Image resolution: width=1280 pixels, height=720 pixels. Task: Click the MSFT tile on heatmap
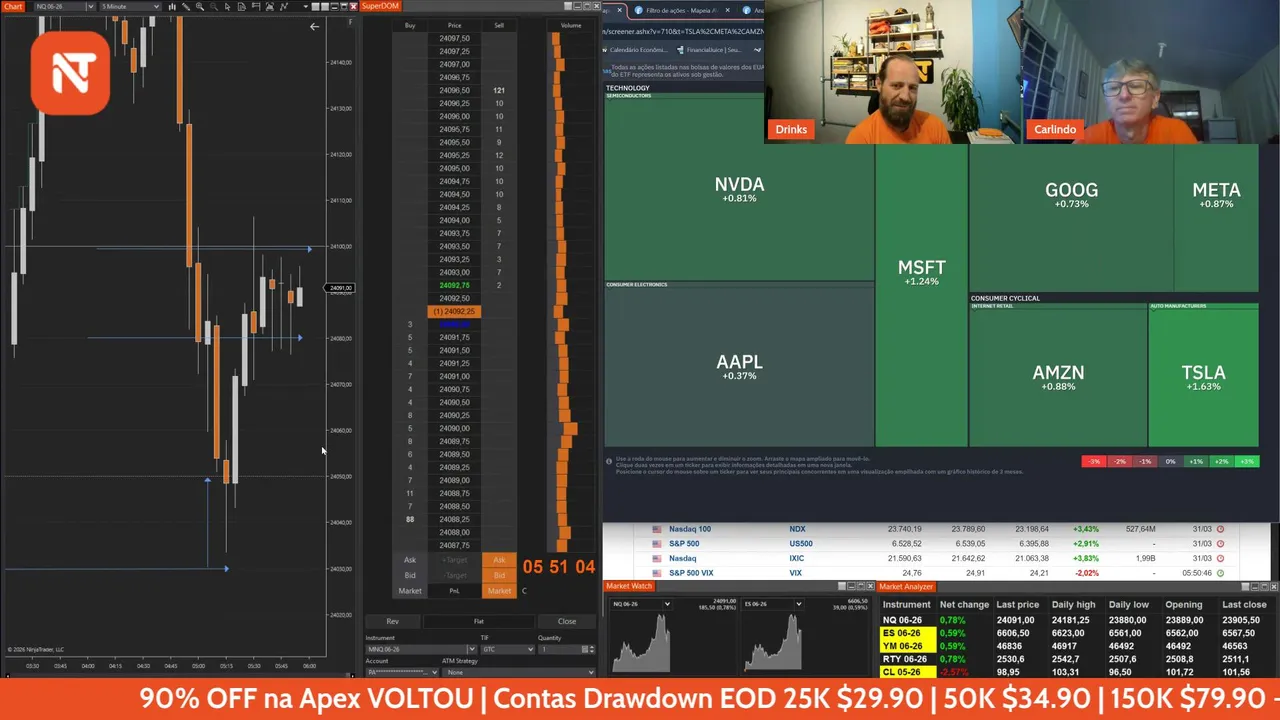tap(921, 272)
